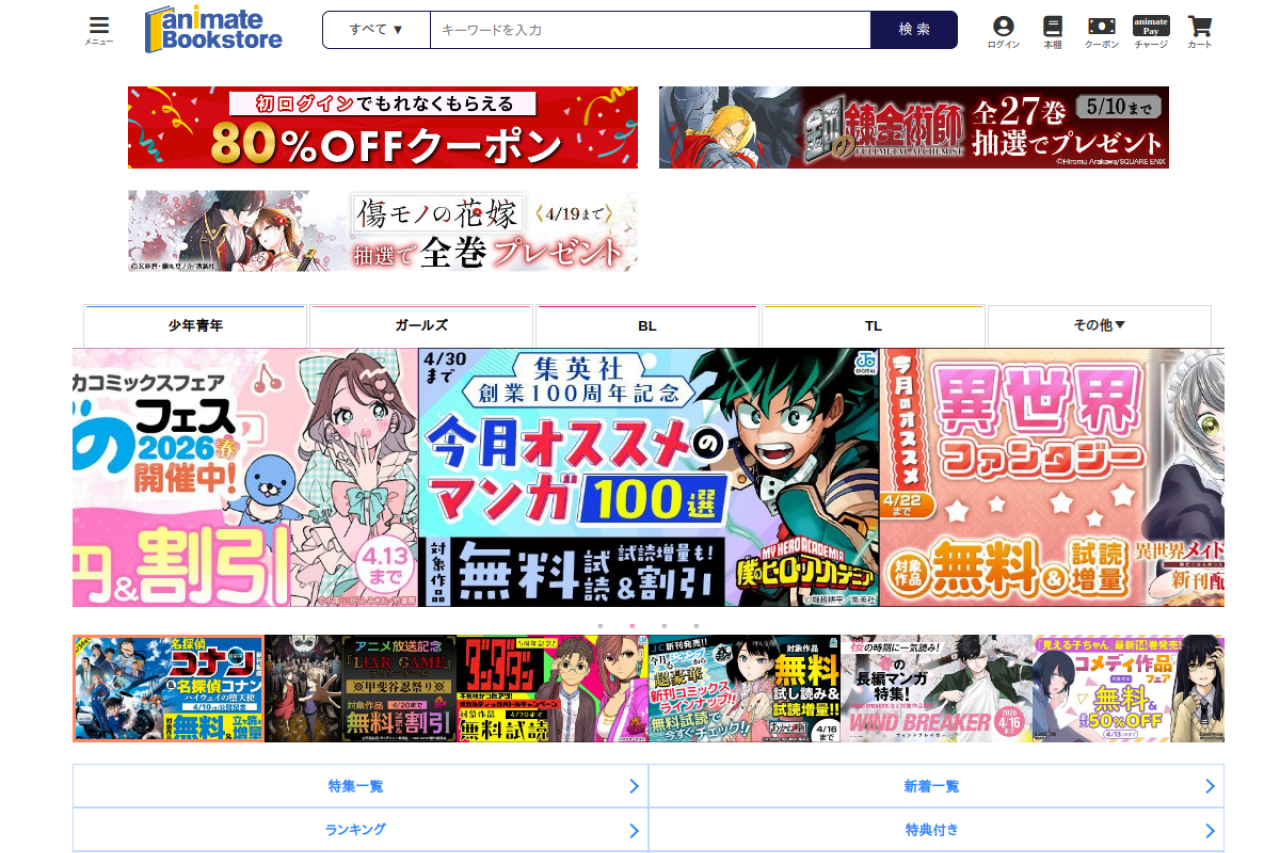
Task: Open the フェス 2026春 開催中 carousel slide
Action: pos(245,477)
